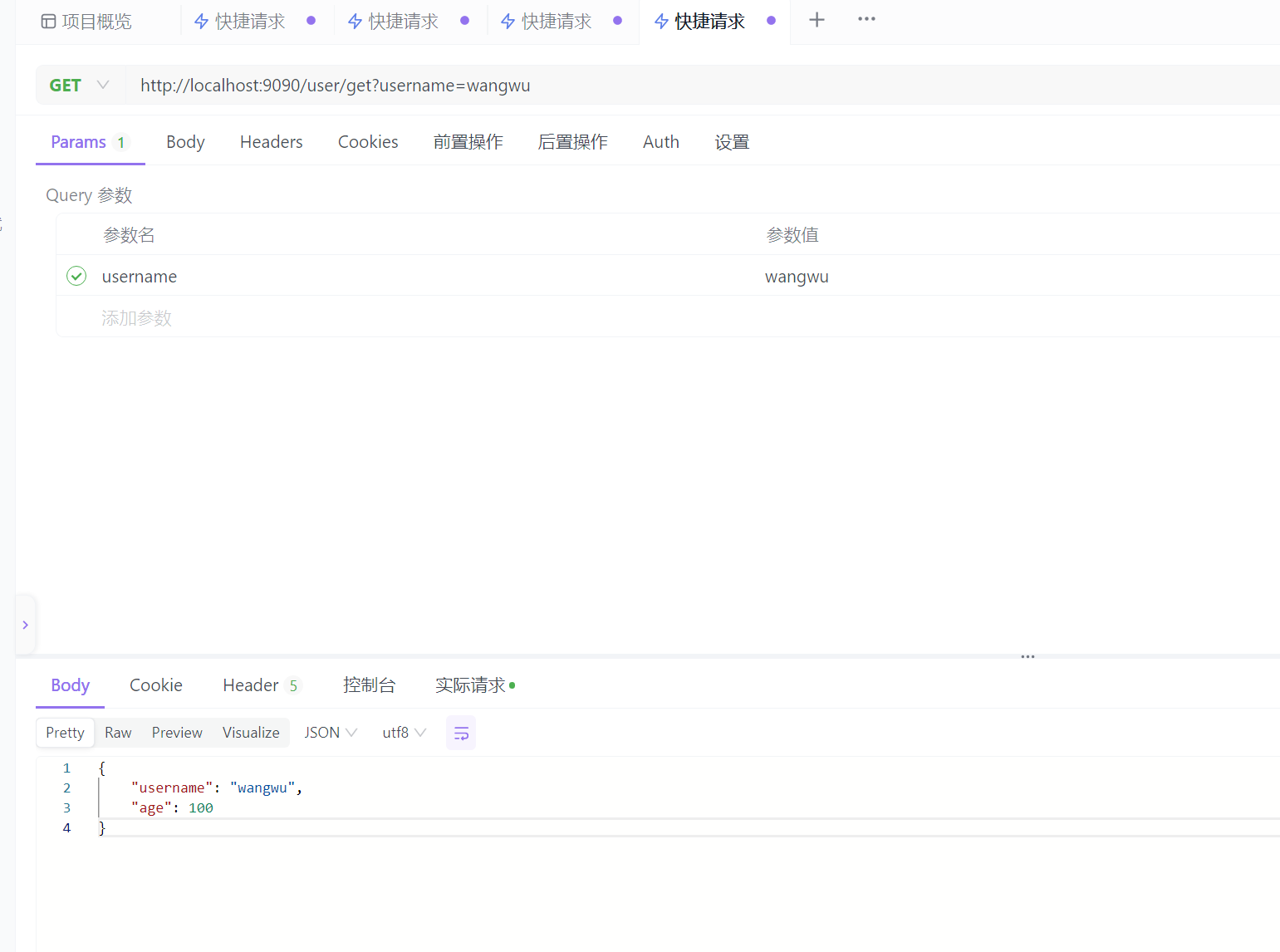Select the Raw view mode

click(x=118, y=733)
